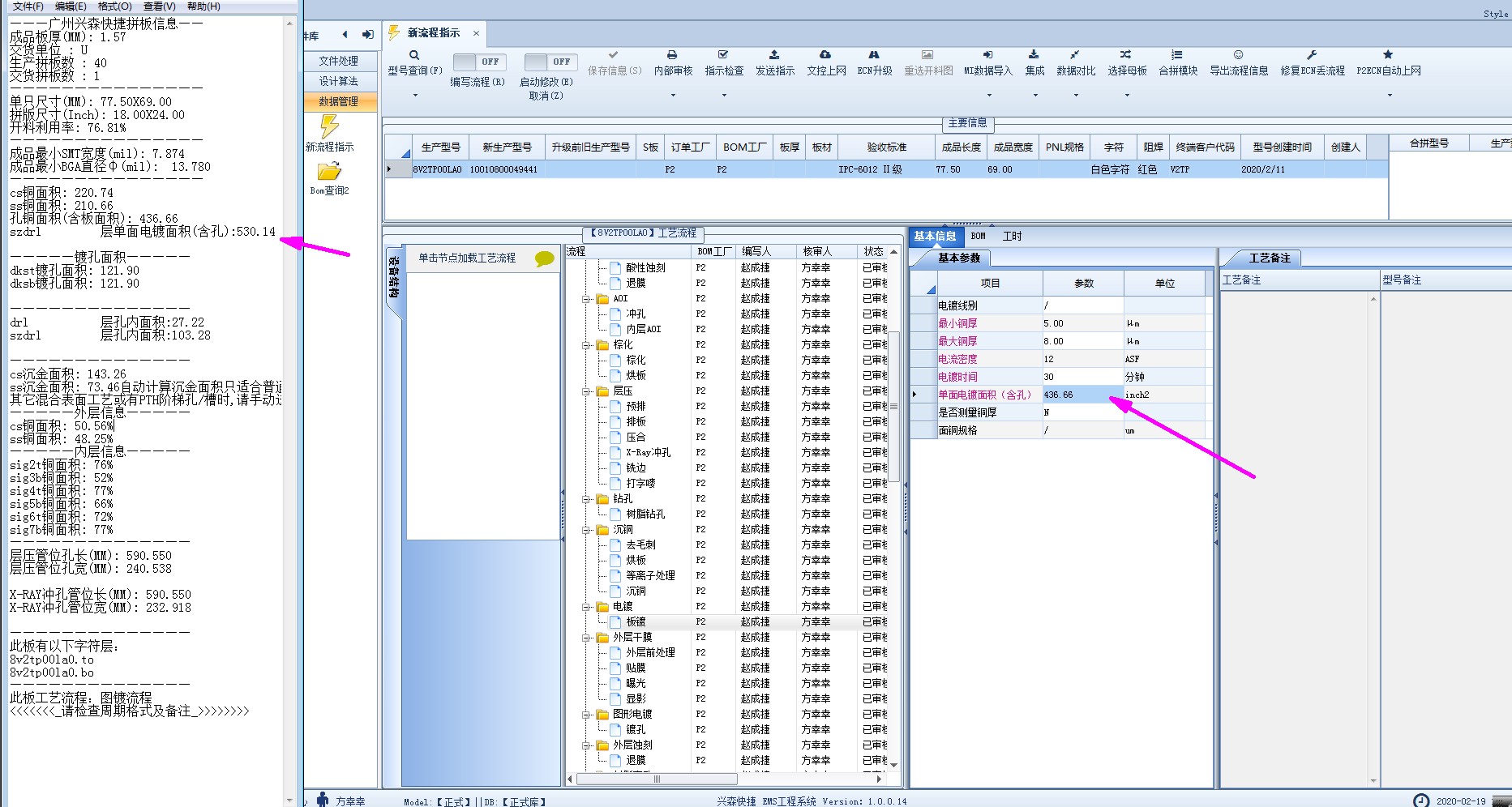Click the 选择母板 shuffle icon

1126,54
